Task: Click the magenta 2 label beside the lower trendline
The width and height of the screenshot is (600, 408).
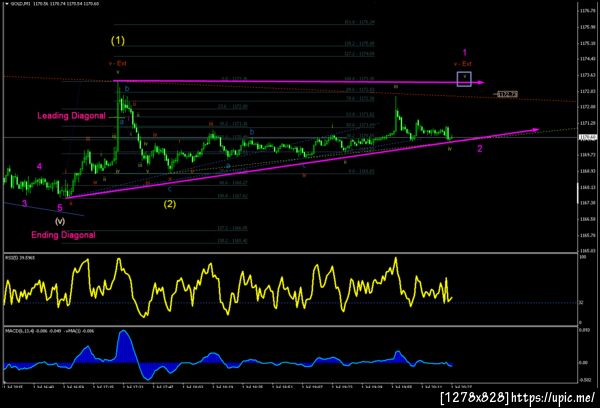Action: (479, 149)
